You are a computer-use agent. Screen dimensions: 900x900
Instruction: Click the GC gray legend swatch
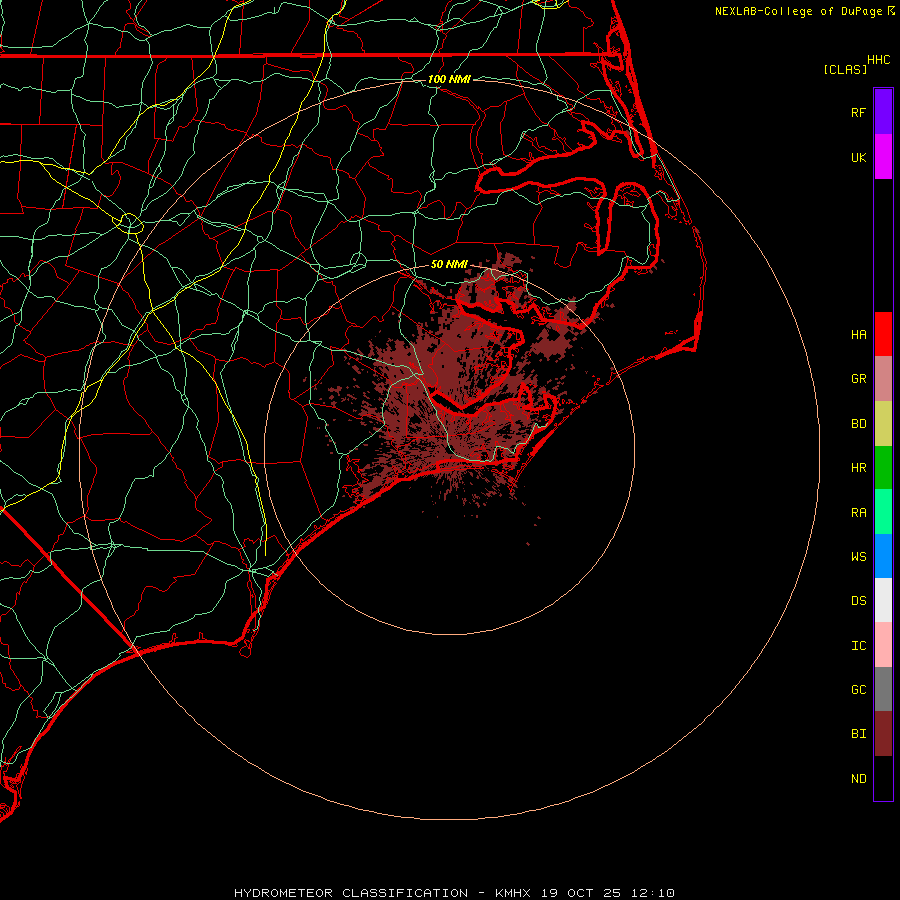883,689
